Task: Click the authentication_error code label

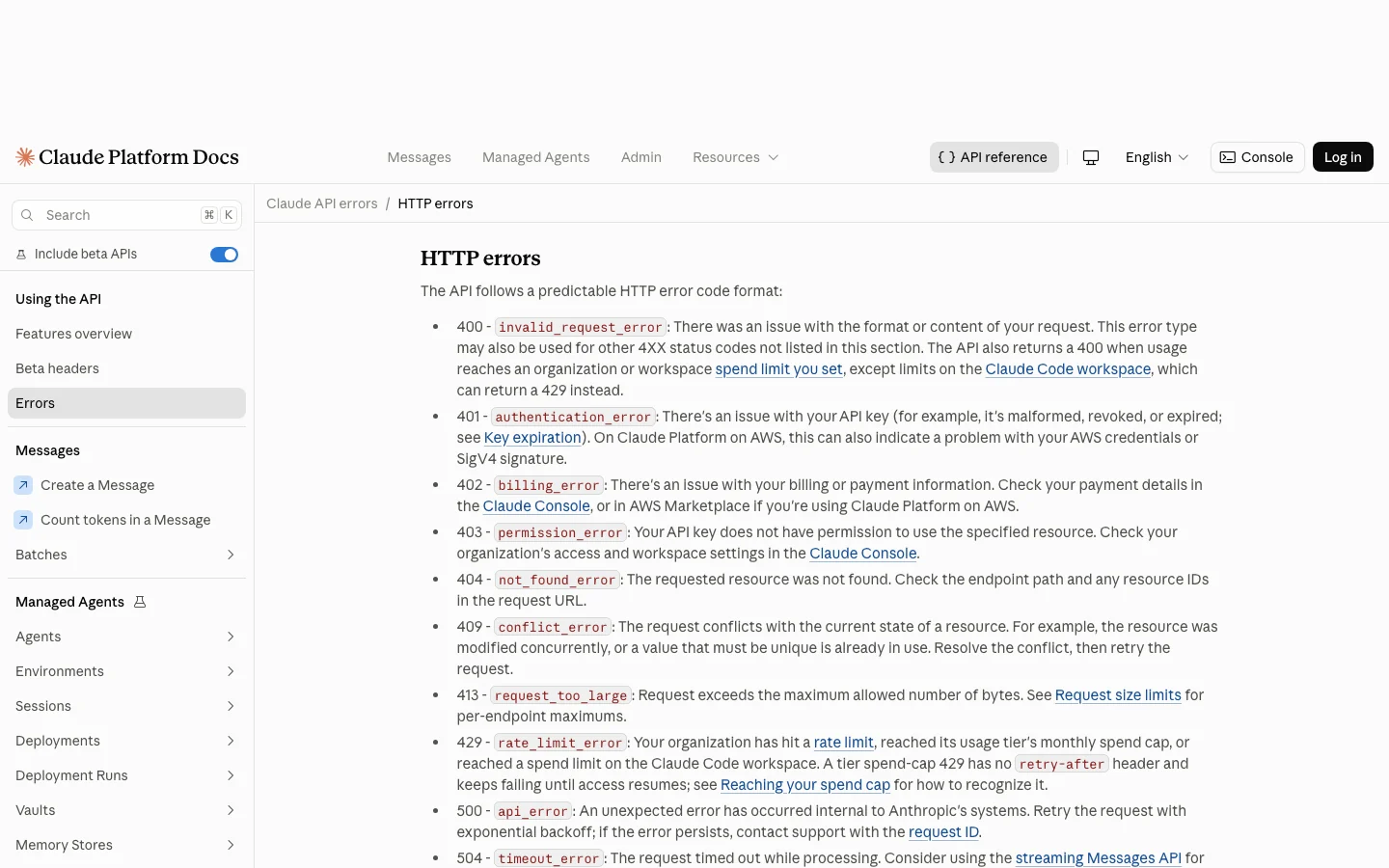Action: point(573,417)
